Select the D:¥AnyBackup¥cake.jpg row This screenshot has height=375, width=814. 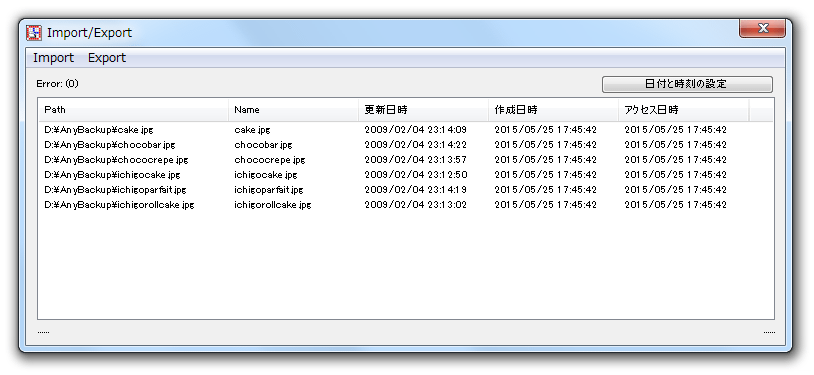click(x=405, y=129)
